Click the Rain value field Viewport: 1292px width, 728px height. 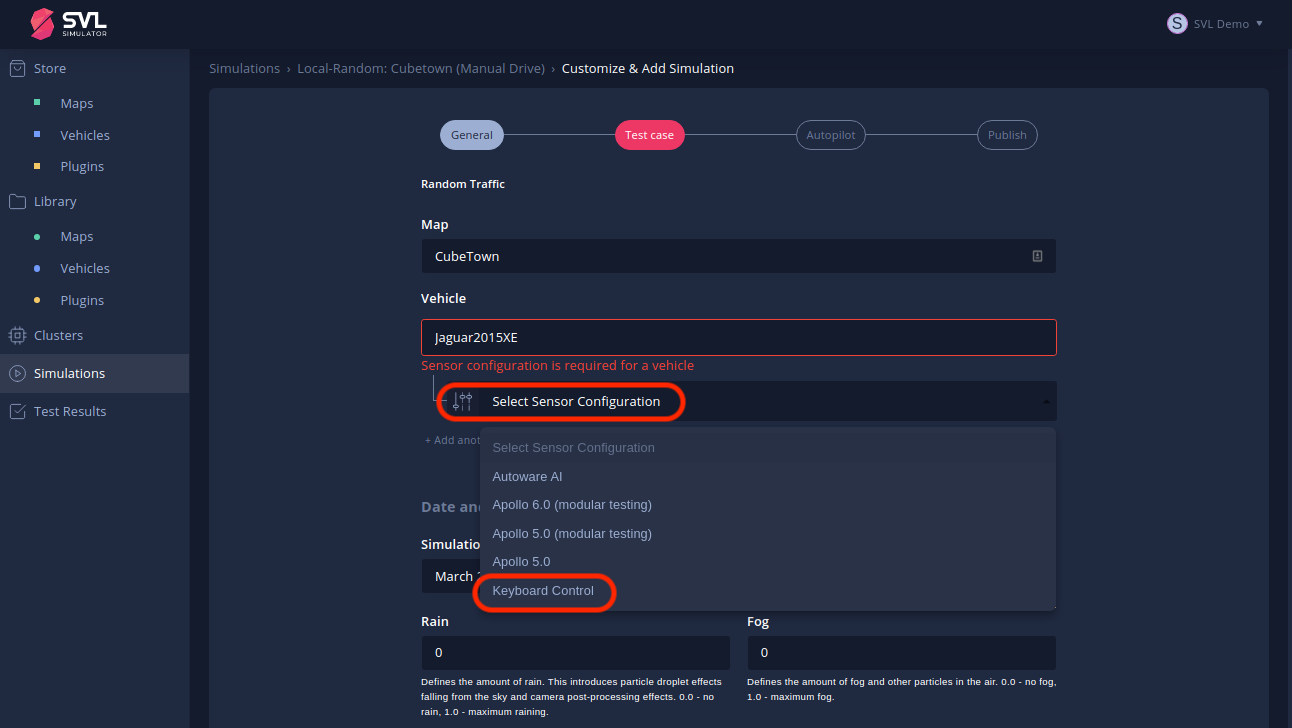pyautogui.click(x=576, y=653)
